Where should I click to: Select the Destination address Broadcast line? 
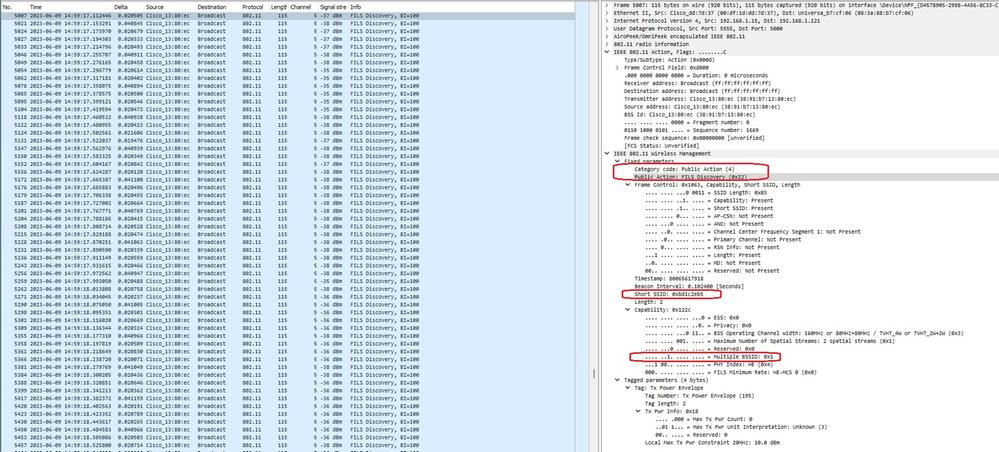[x=701, y=91]
